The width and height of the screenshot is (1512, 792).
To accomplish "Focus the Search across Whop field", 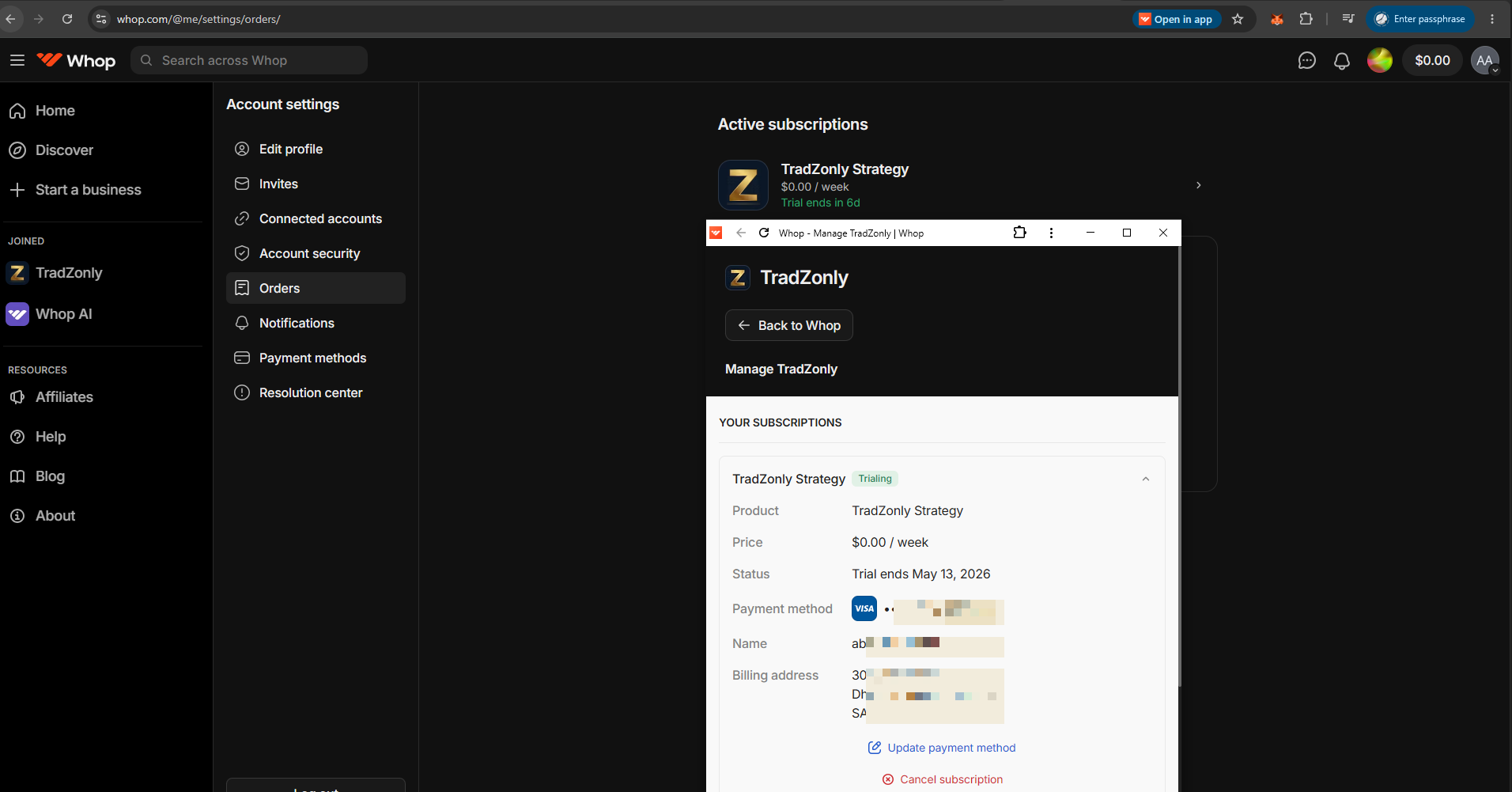I will [x=249, y=60].
